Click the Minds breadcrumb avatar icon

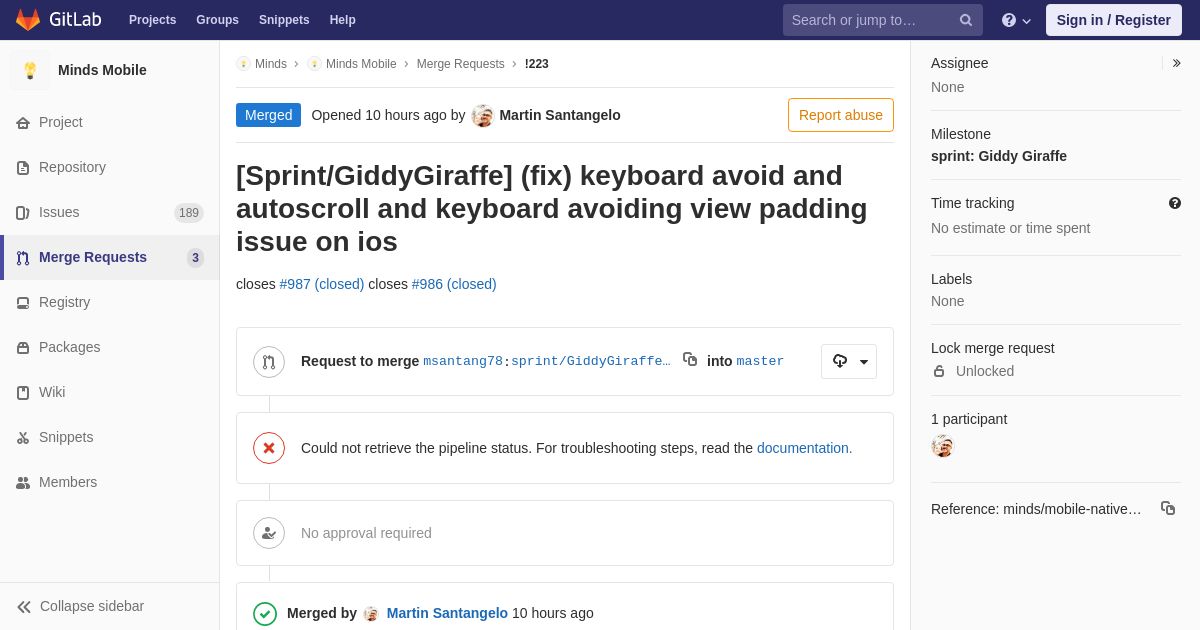tap(243, 64)
